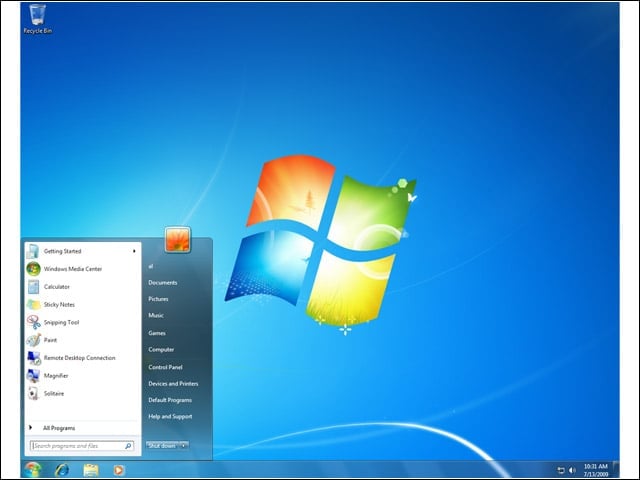Viewport: 640px width, 480px height.
Task: Expand the Getting Started submenu arrow
Action: [x=134, y=251]
